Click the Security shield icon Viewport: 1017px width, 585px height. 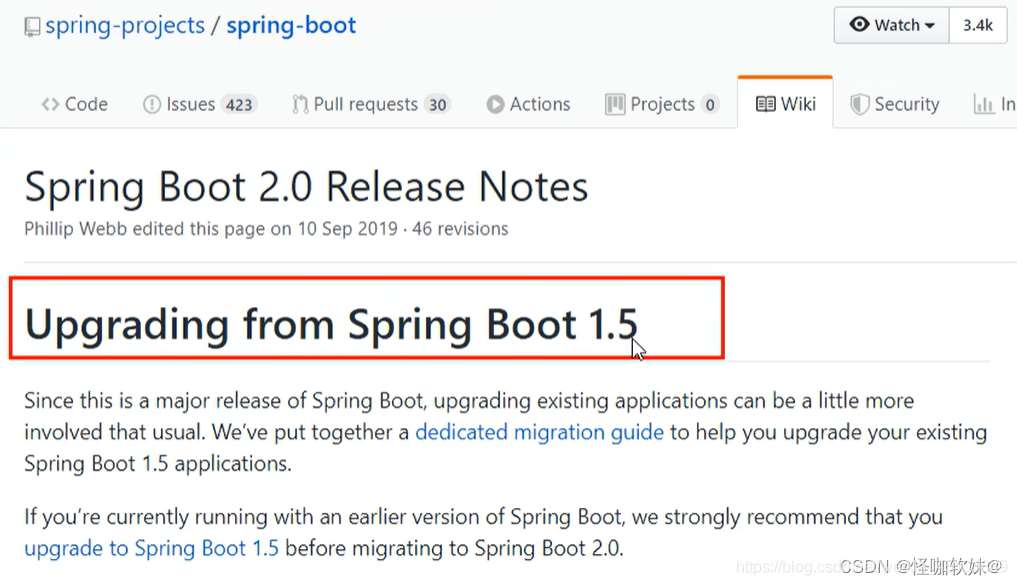859,104
